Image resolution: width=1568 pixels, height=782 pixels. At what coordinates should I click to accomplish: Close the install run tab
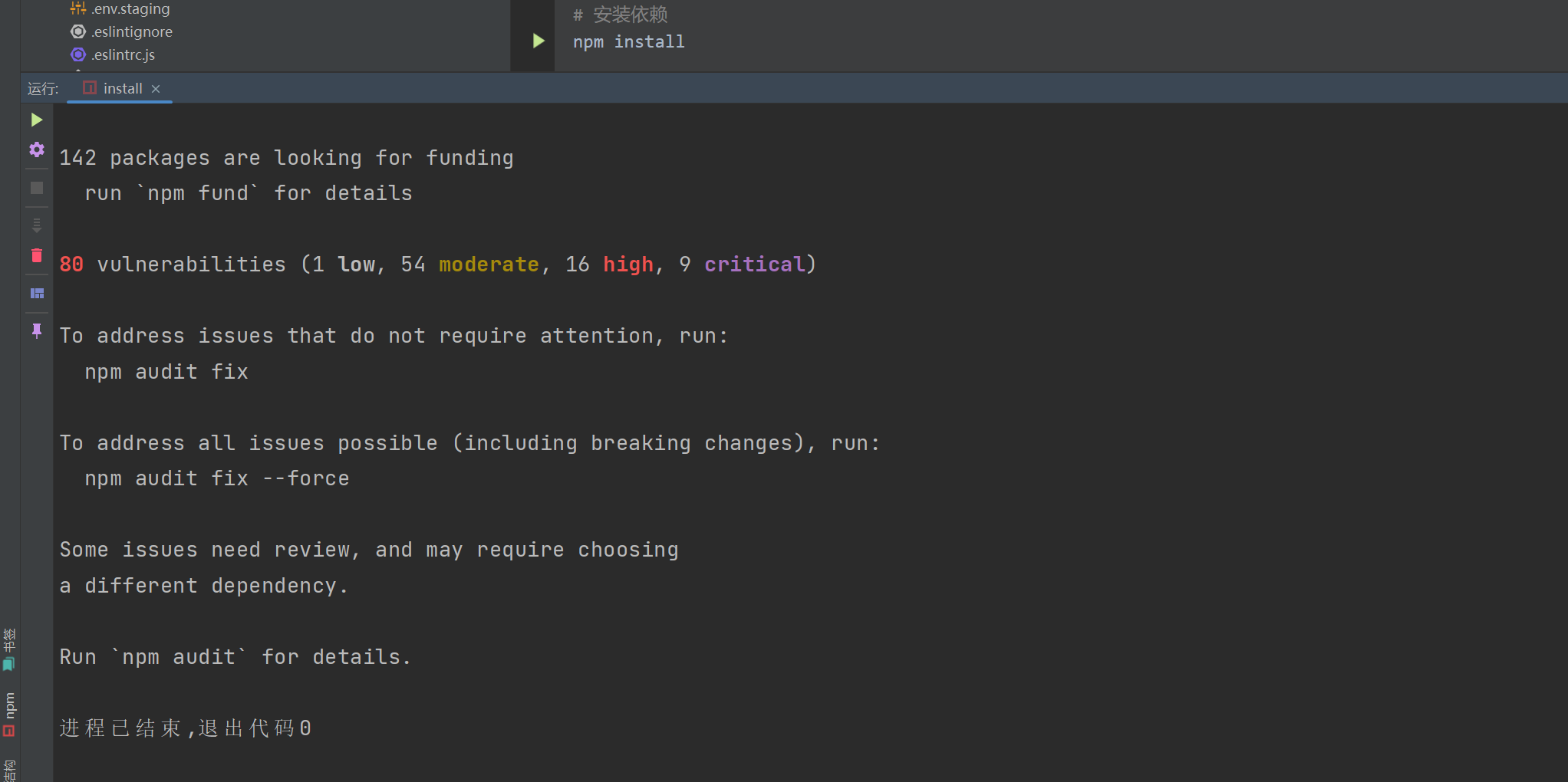tap(156, 89)
